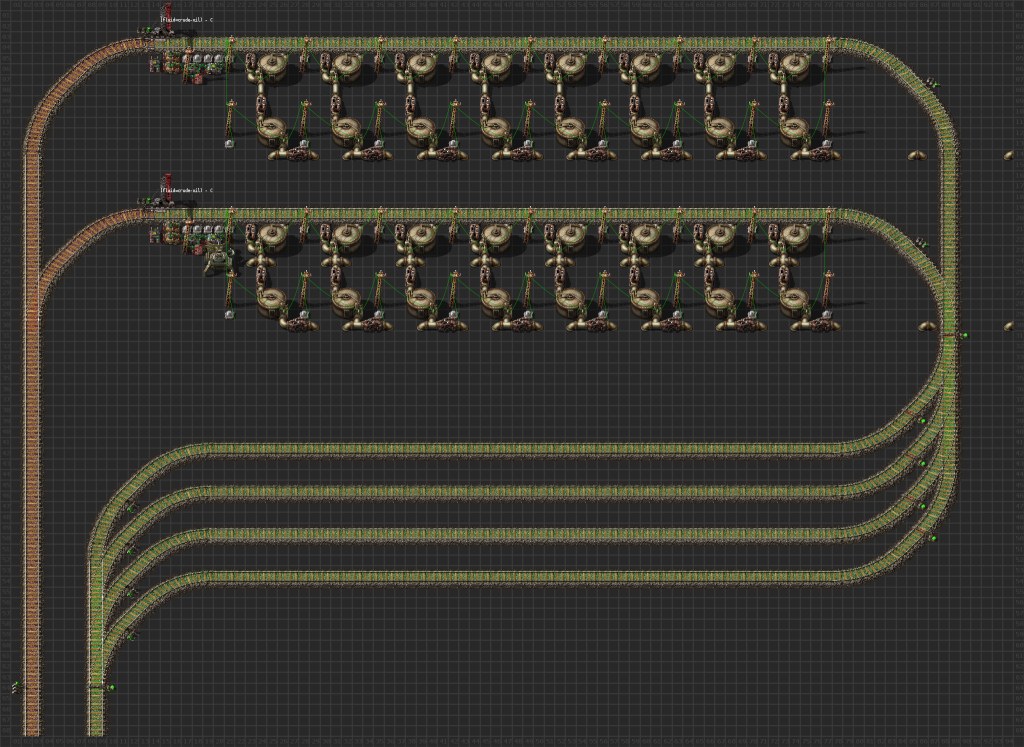Select rightmost top-row storage tank at upper station
1024x747 pixels.
(795, 68)
